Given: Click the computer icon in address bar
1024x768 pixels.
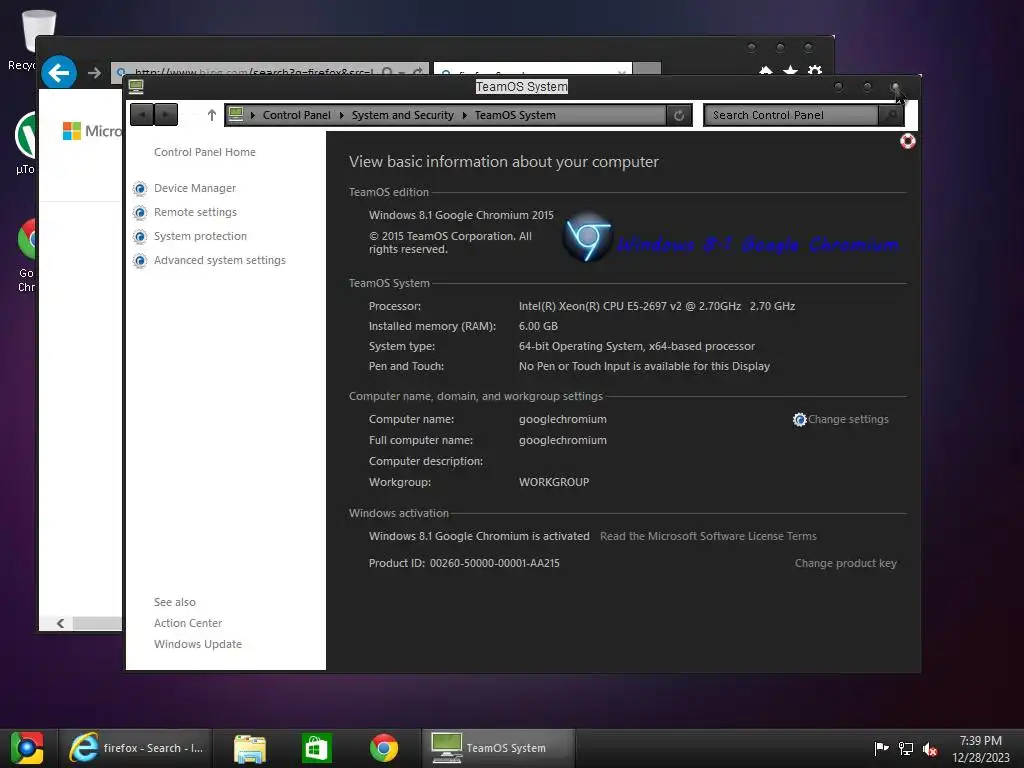Looking at the screenshot, I should click(236, 114).
